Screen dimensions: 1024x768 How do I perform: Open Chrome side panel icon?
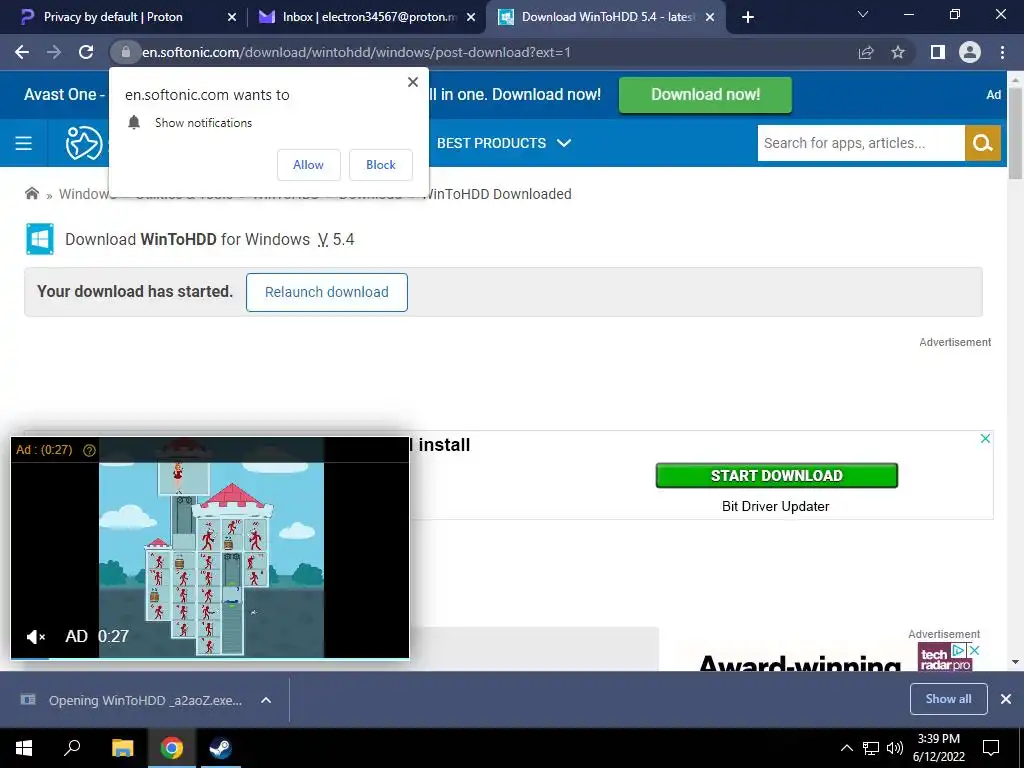(938, 52)
